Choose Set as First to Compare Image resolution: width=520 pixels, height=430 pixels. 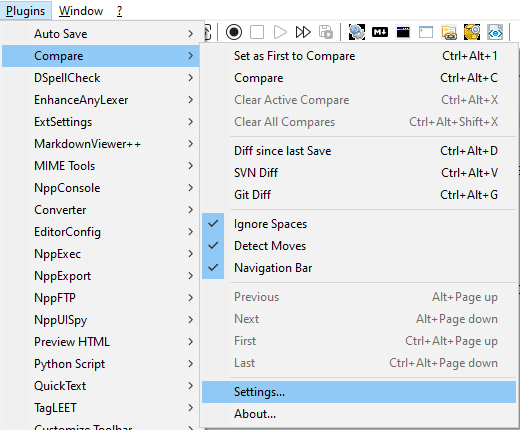tap(359, 56)
